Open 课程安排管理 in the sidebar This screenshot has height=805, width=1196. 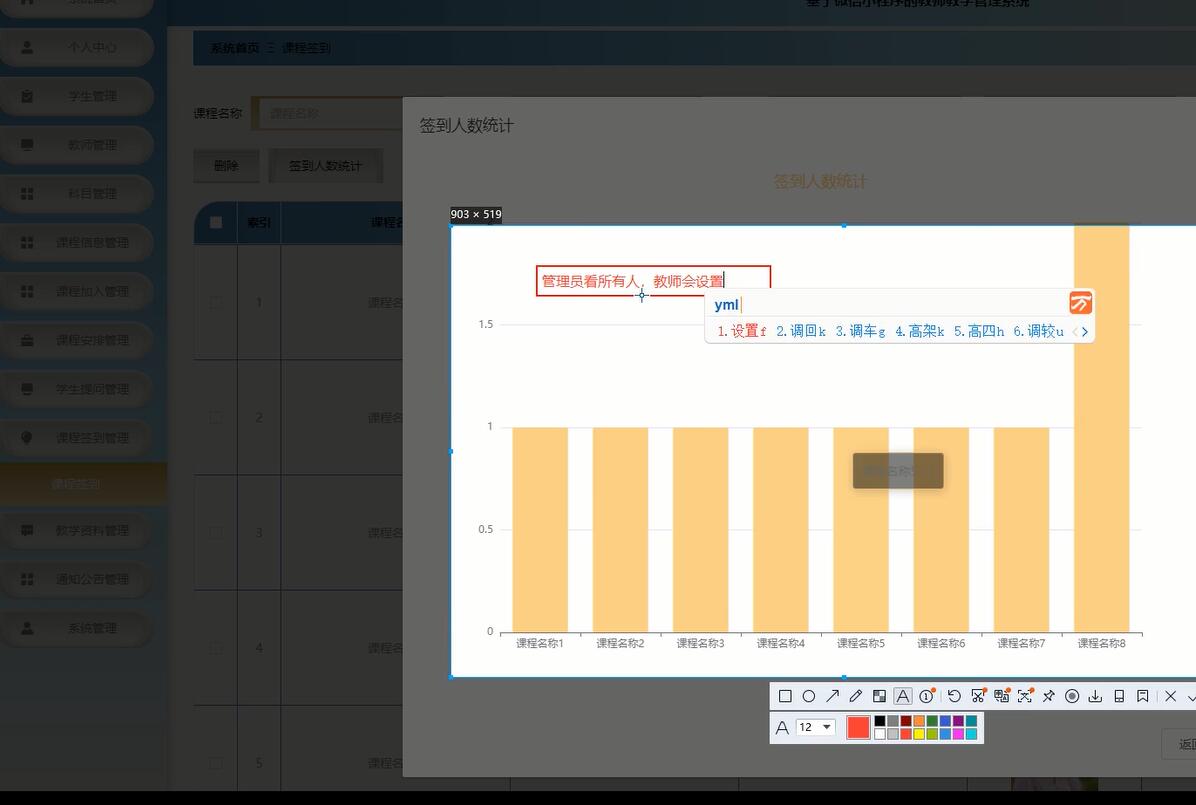(76, 340)
